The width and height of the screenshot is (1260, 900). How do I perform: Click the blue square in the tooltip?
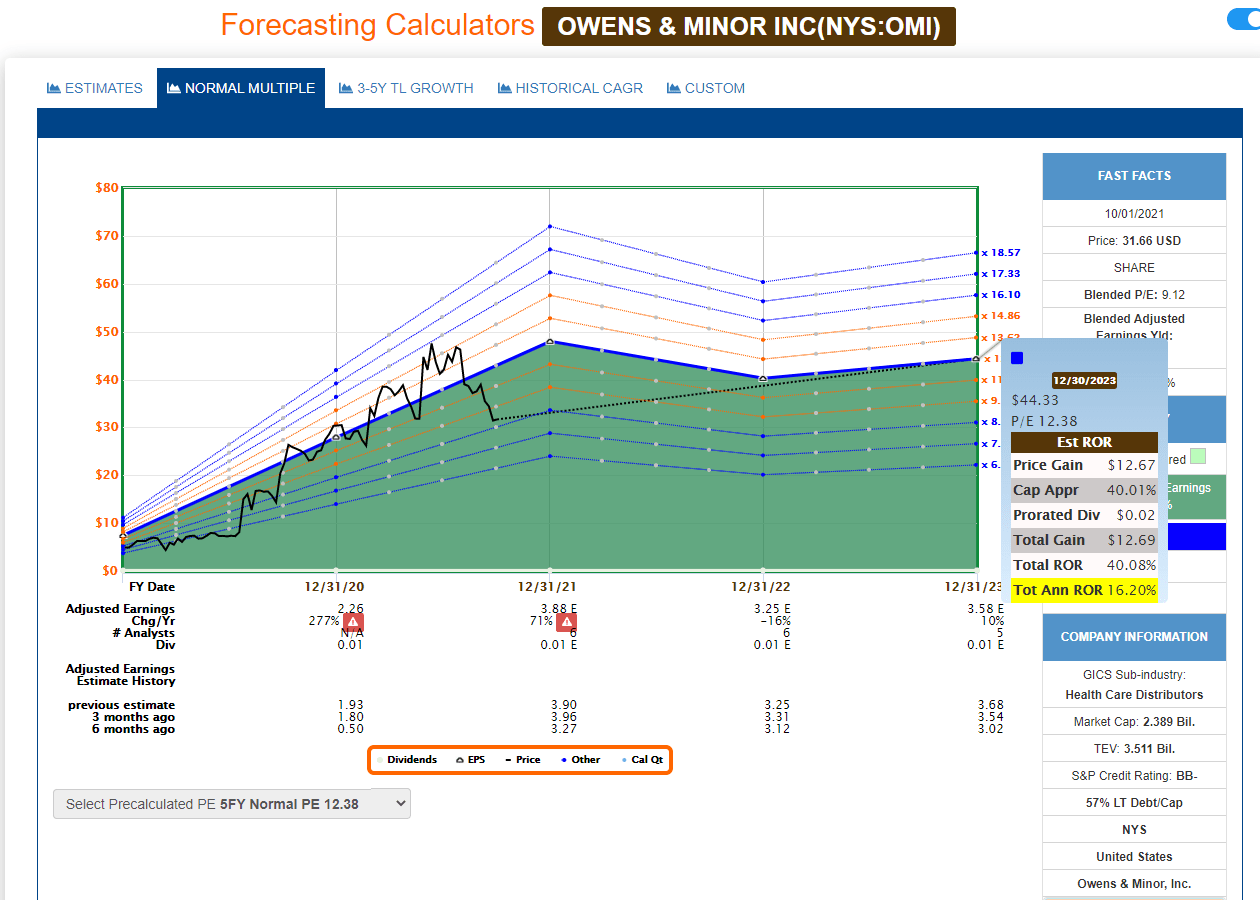[x=1017, y=358]
